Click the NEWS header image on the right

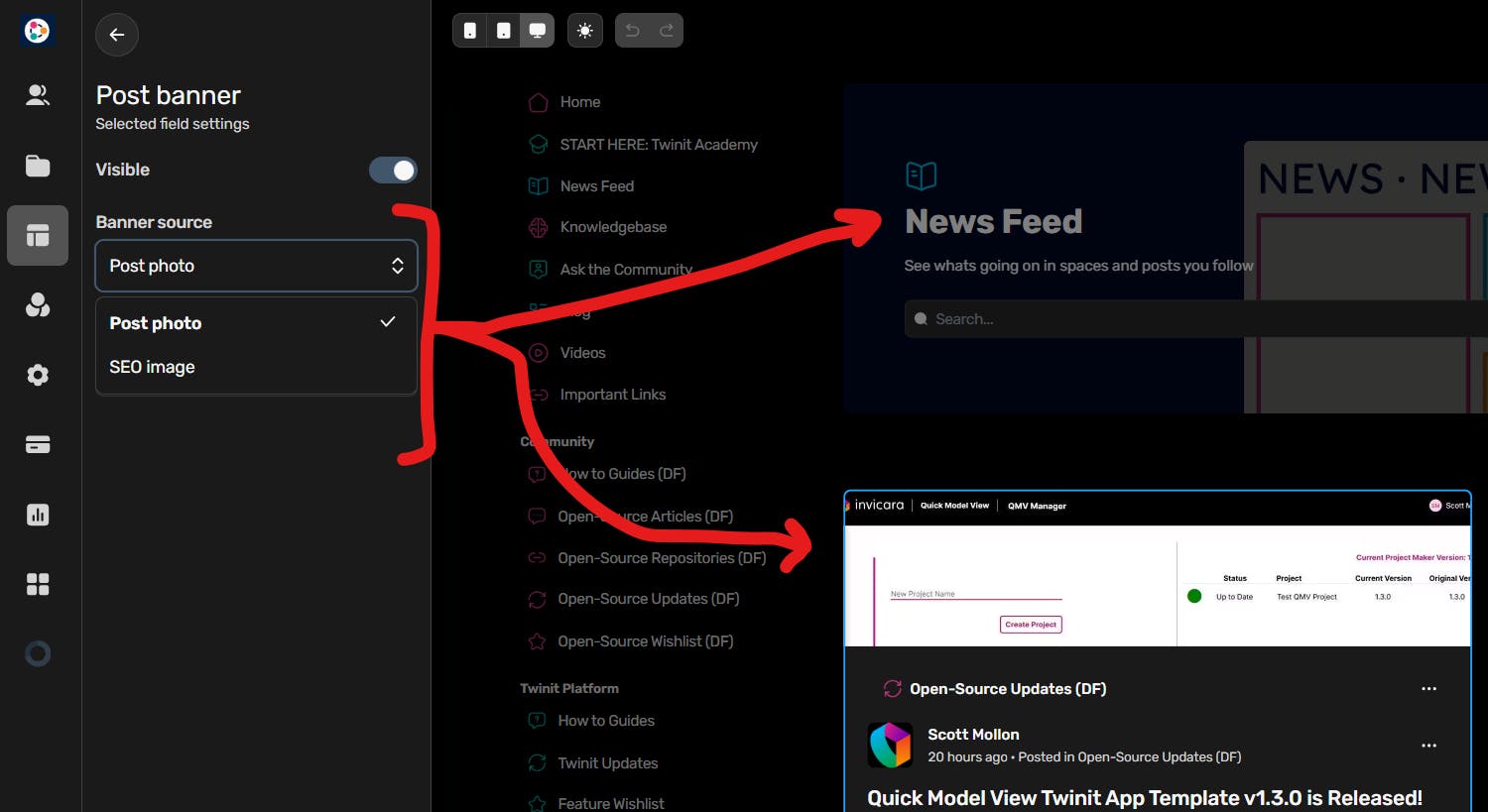(x=1366, y=277)
